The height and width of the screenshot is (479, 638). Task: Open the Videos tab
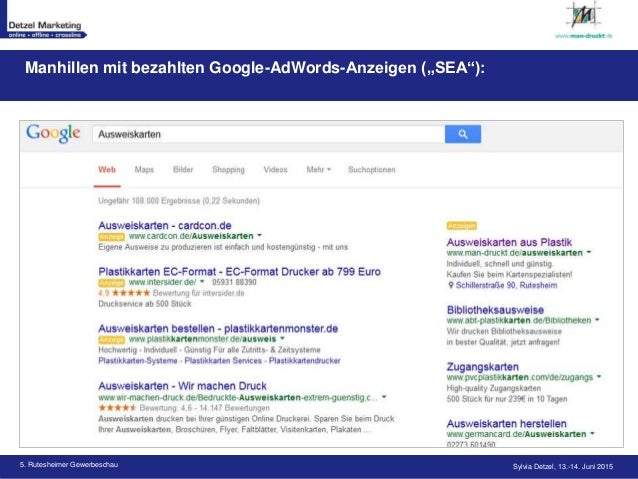pyautogui.click(x=275, y=170)
